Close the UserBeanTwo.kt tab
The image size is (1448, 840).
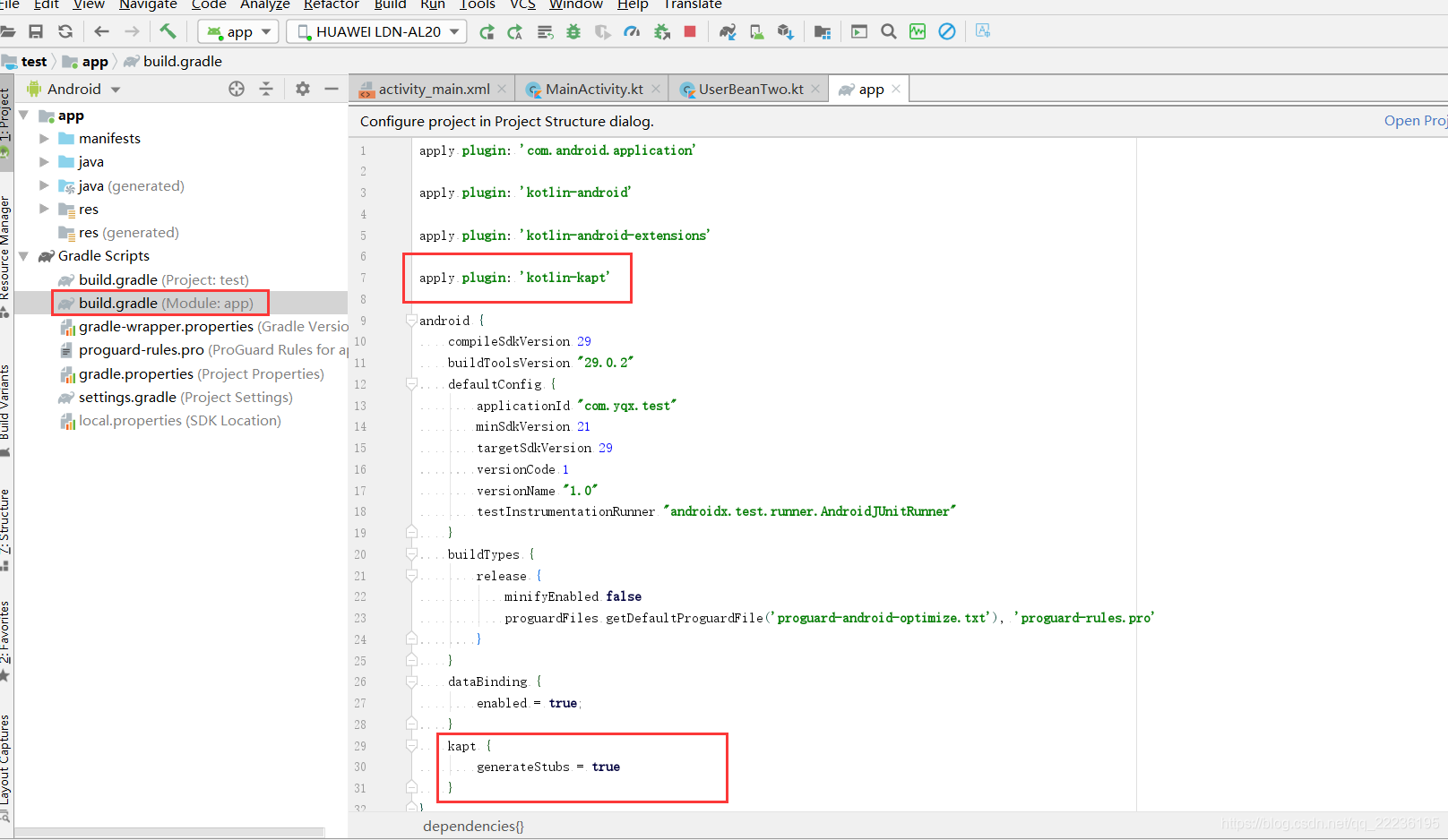(815, 89)
